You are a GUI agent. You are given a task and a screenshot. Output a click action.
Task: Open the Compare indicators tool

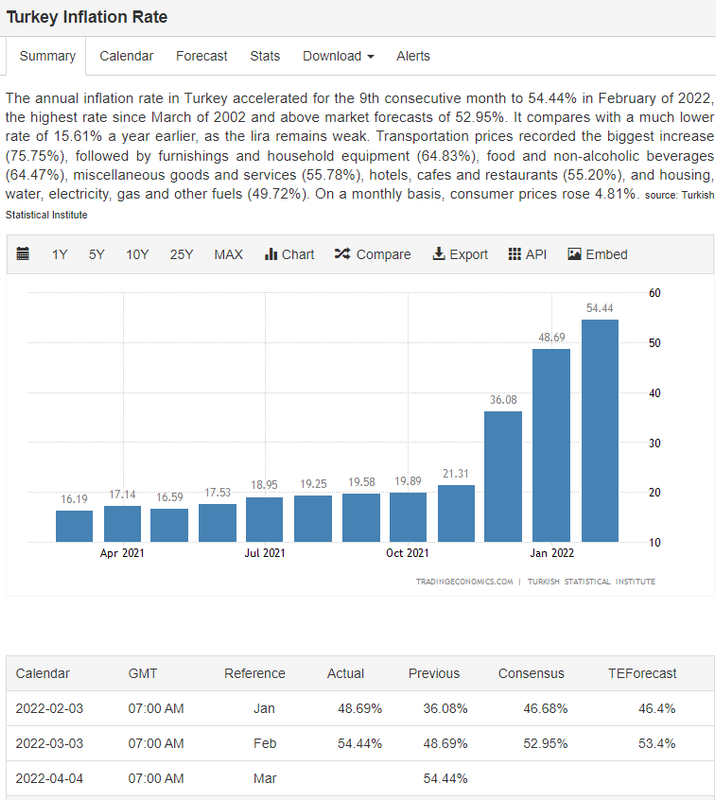tap(373, 254)
